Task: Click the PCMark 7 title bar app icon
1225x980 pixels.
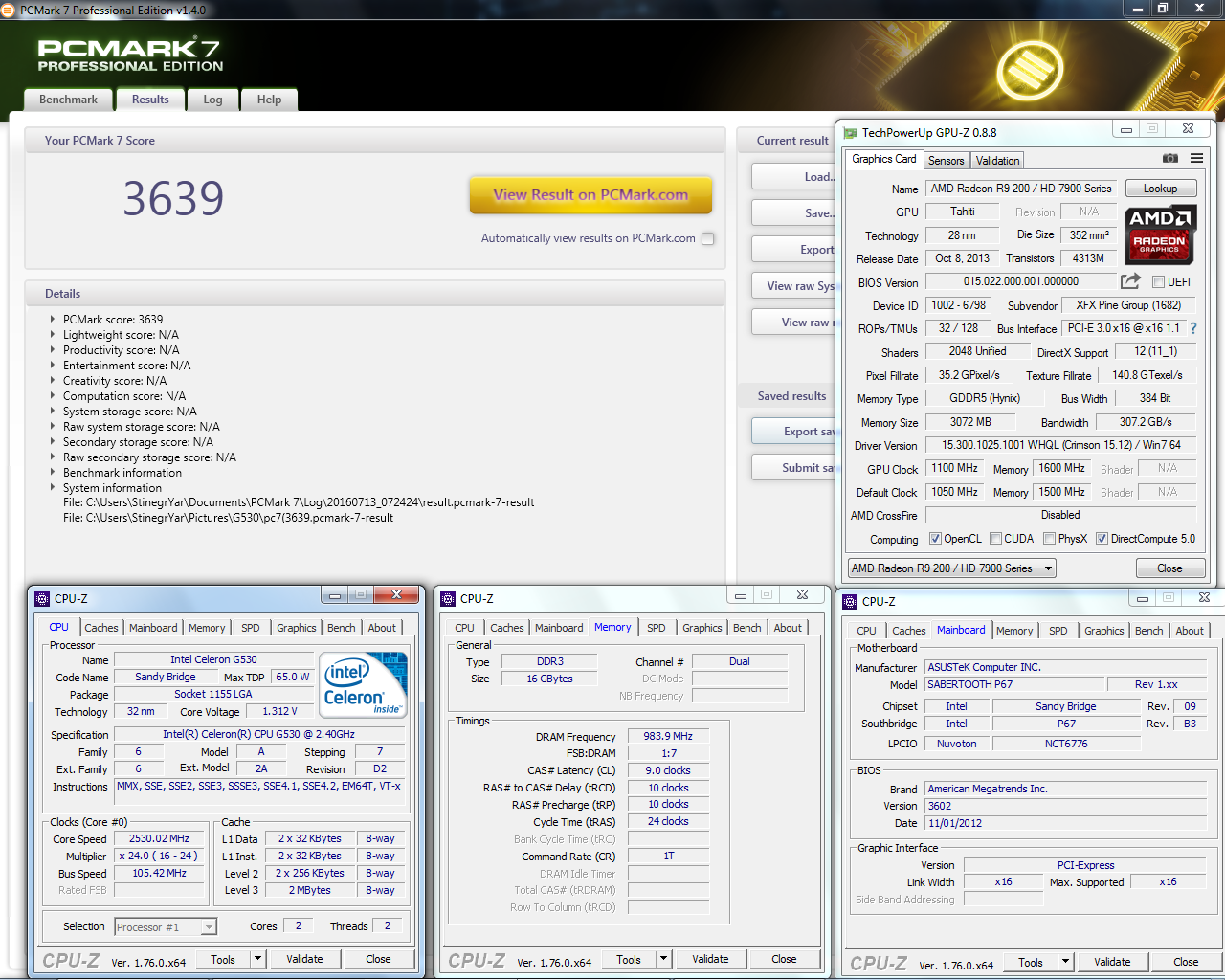Action: 9,10
